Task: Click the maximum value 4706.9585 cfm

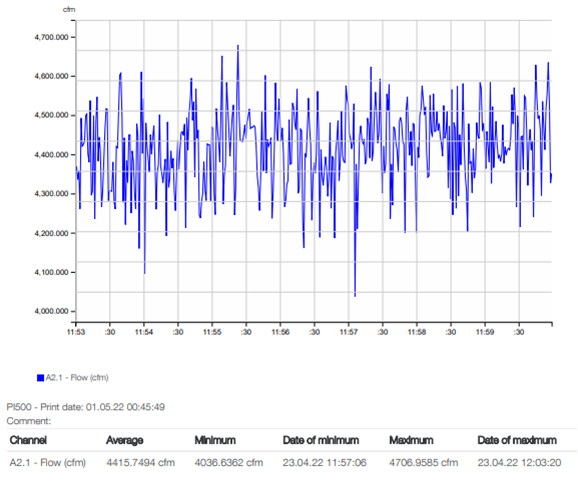Action: [424, 463]
